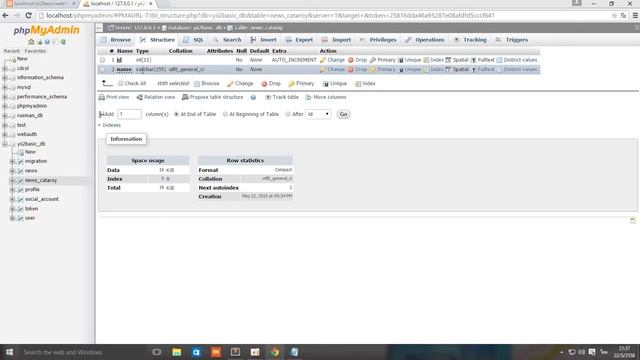This screenshot has width=640, height=360.
Task: Click the Track table eye icon
Action: (x=268, y=97)
